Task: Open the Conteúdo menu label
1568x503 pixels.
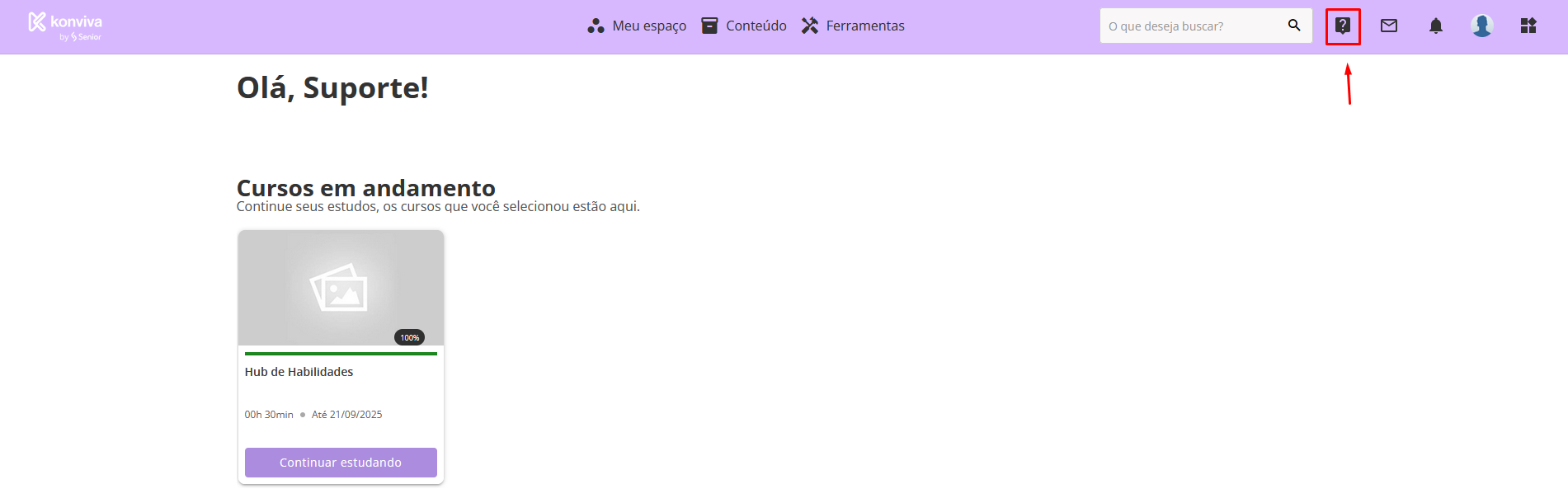Action: [x=756, y=26]
